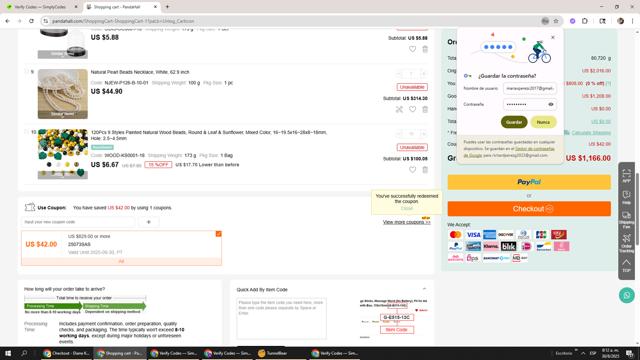Open Natural Pearl Beads Necklace product thumbnail
The height and width of the screenshot is (360, 640).
[62, 94]
